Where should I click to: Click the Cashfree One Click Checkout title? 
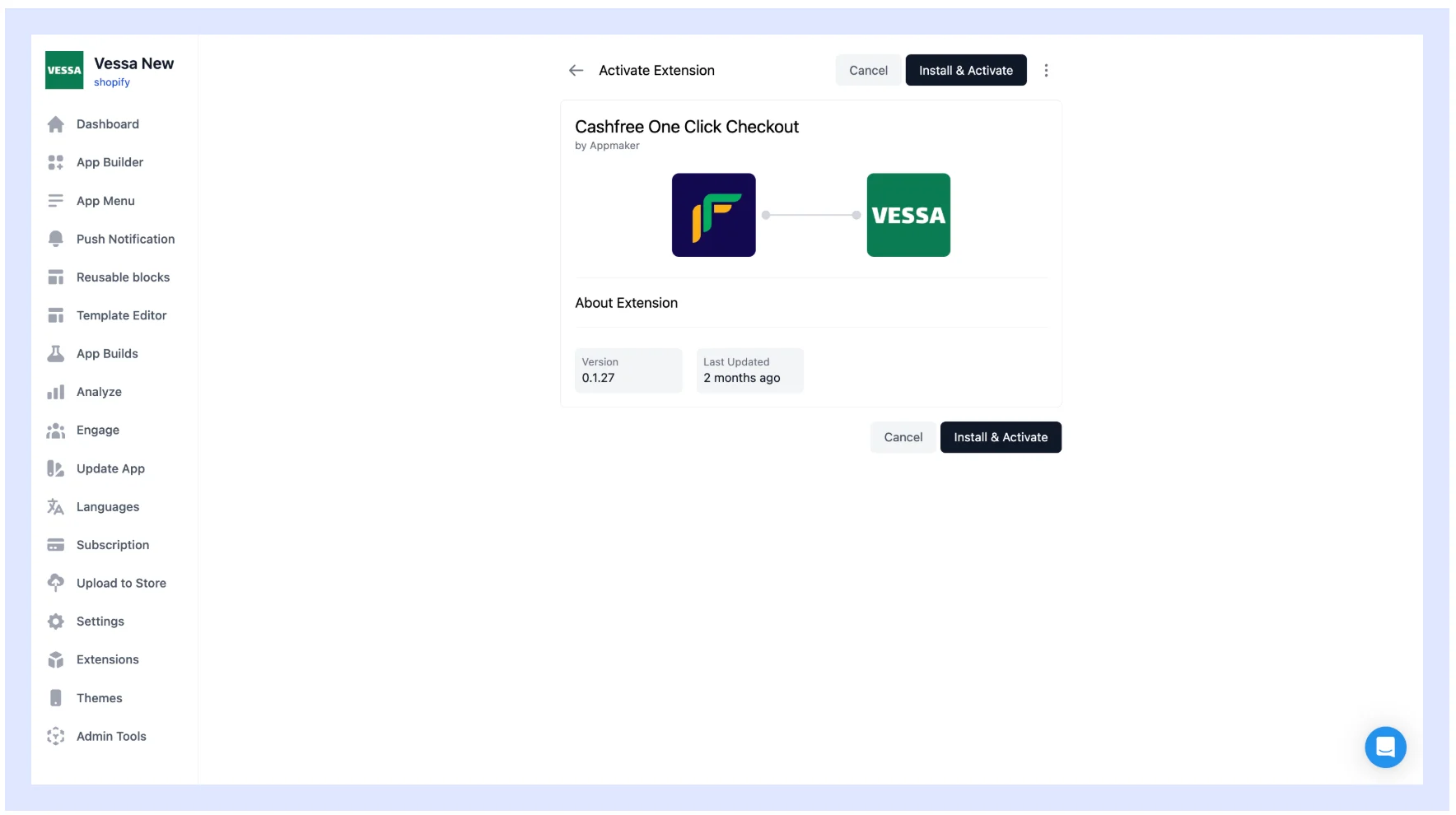[687, 127]
